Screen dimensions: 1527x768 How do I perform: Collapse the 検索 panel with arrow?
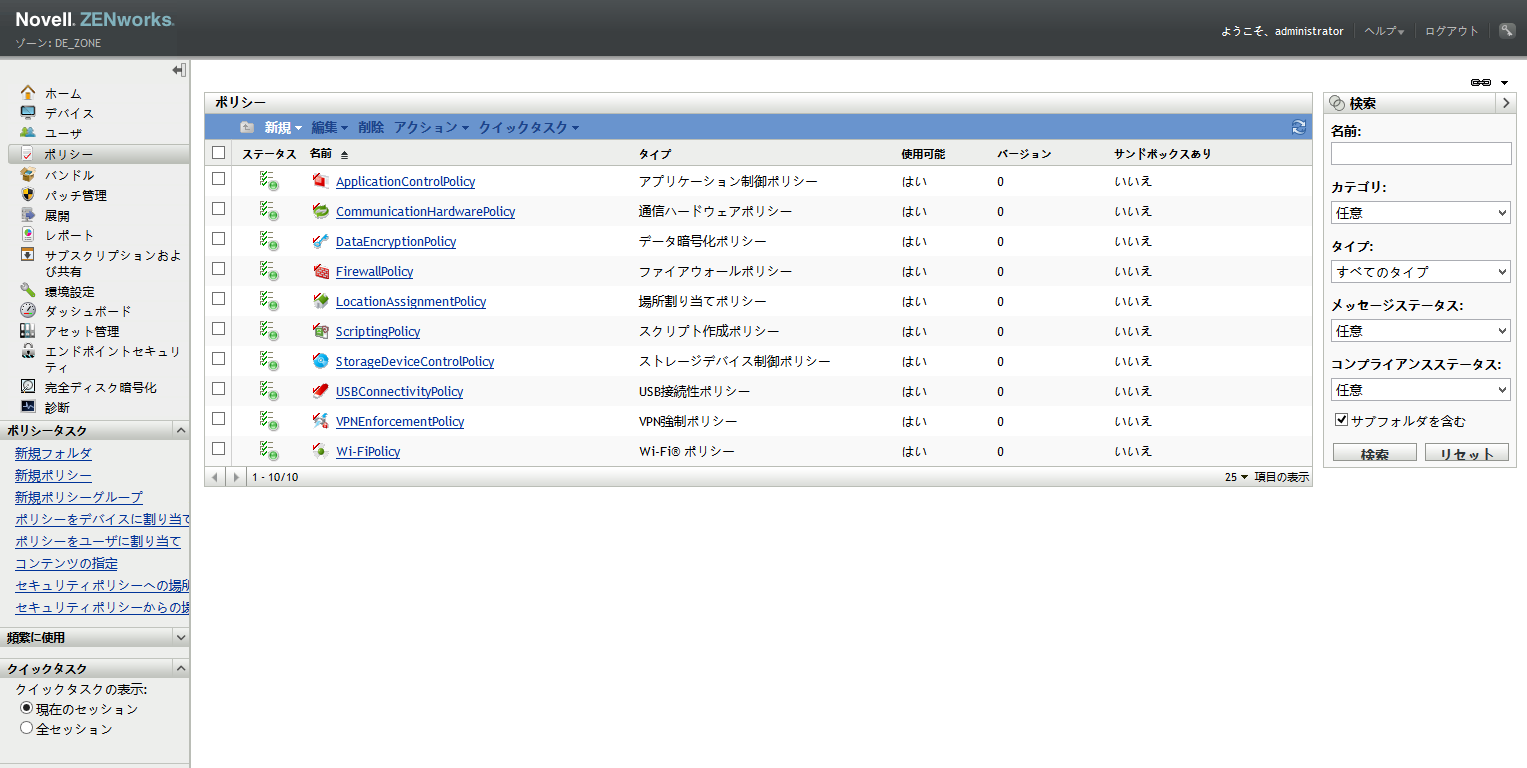(1506, 103)
